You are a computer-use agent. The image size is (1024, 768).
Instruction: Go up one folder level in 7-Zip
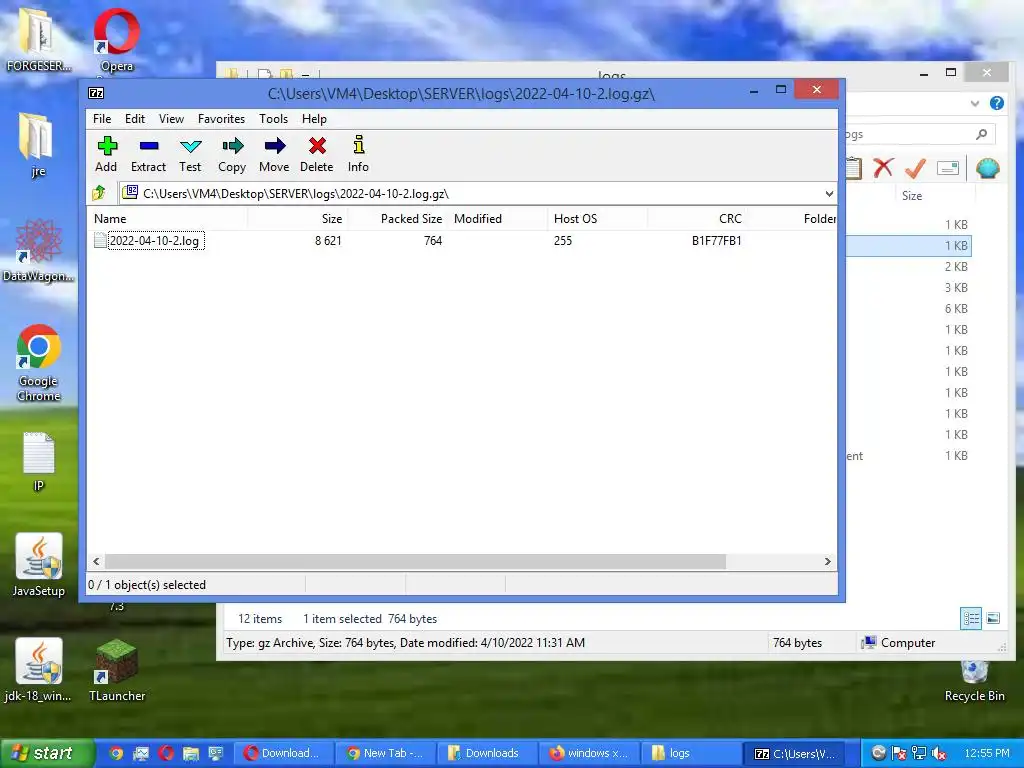[x=99, y=193]
